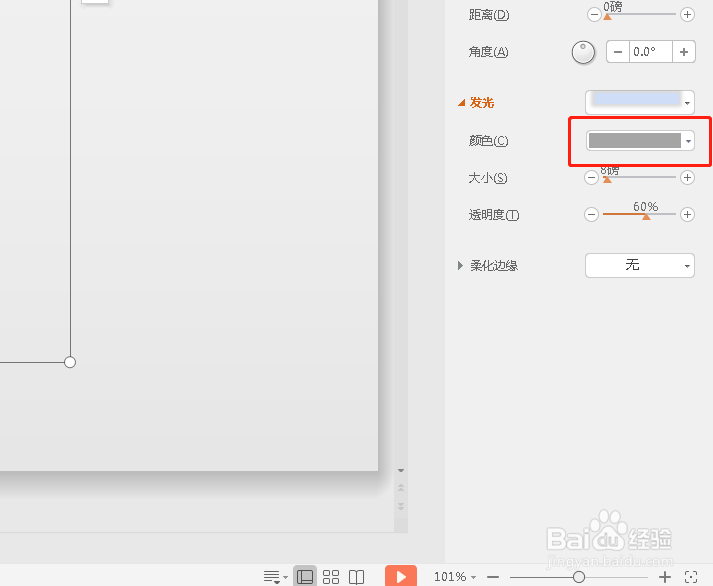Fit slide to window icon

point(691,577)
